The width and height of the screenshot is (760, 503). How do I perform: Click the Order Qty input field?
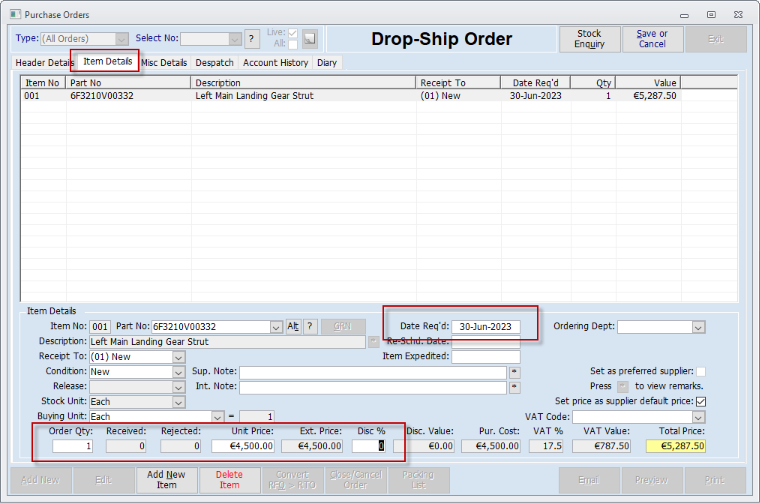tap(72, 446)
